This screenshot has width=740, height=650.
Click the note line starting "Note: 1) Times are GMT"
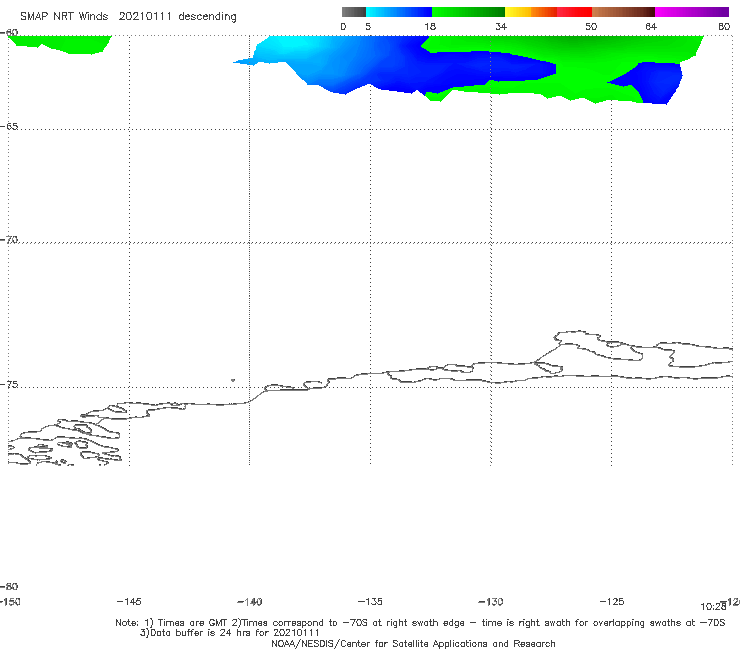pyautogui.click(x=420, y=623)
